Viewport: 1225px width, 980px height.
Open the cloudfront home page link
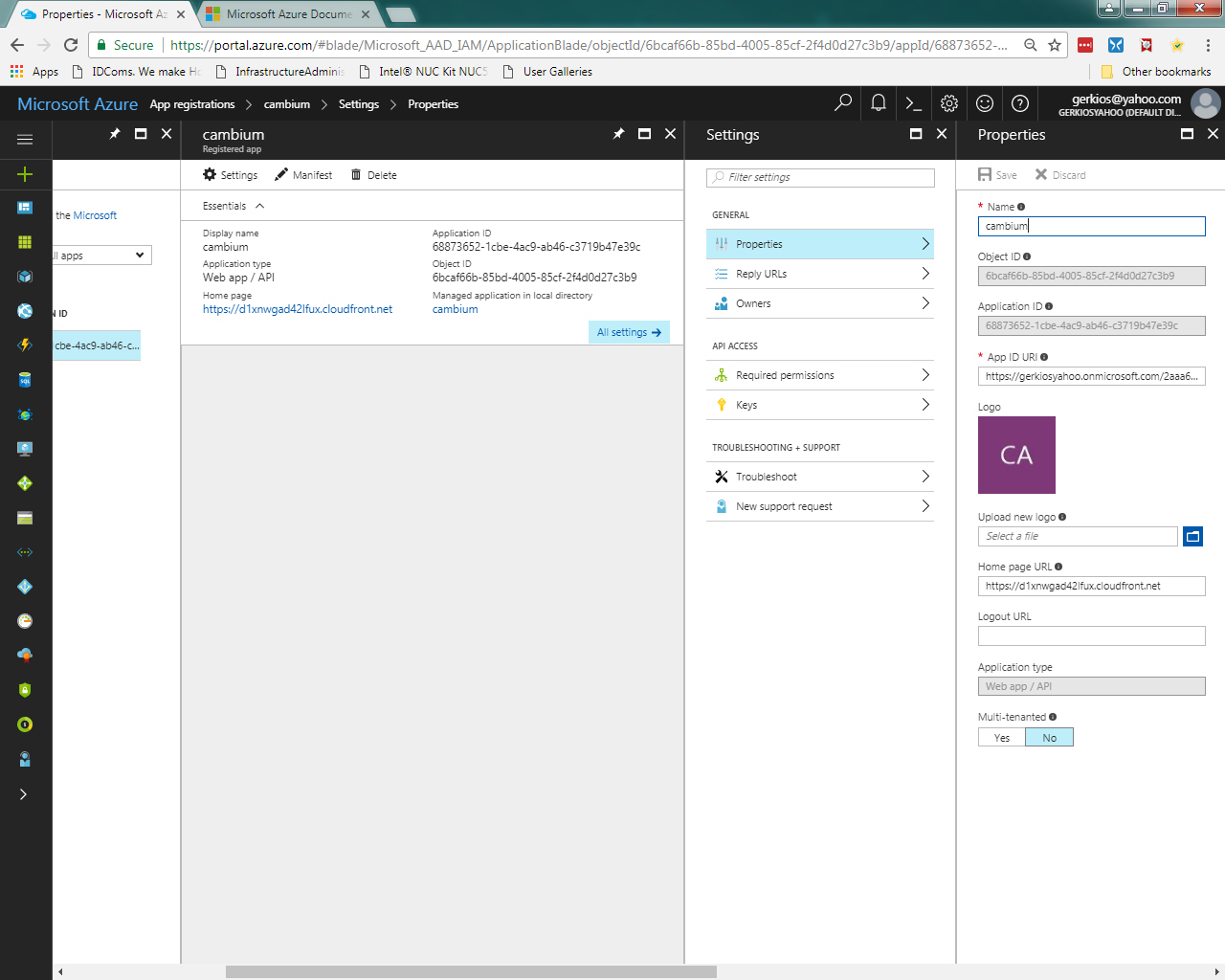point(298,309)
